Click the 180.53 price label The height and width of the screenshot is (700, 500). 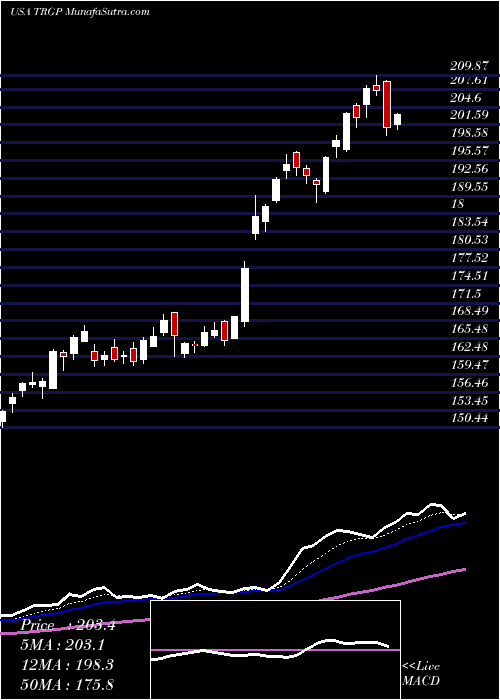click(470, 240)
